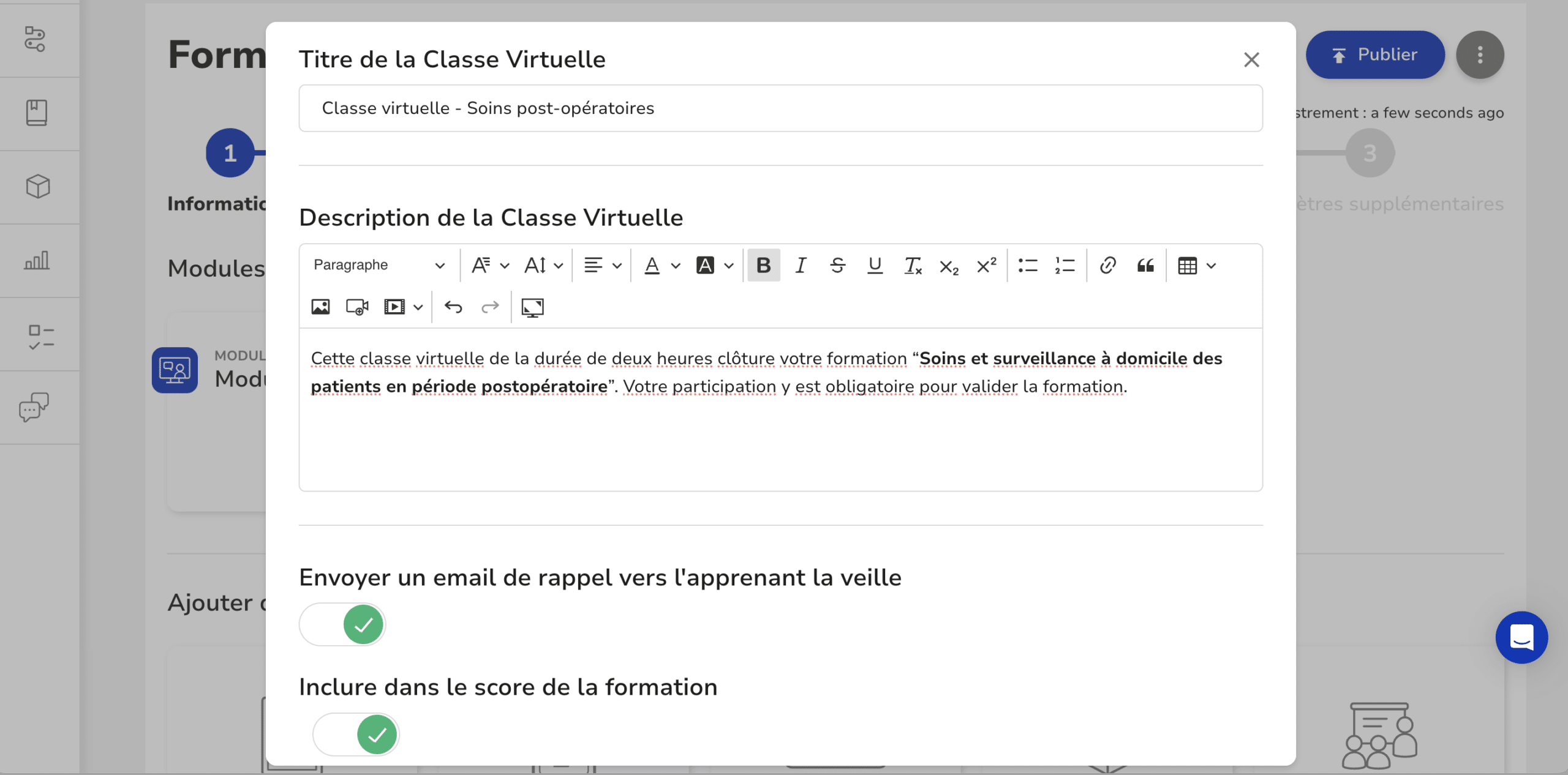Disable the reminder email toggle
The image size is (1568, 775).
pyautogui.click(x=342, y=624)
